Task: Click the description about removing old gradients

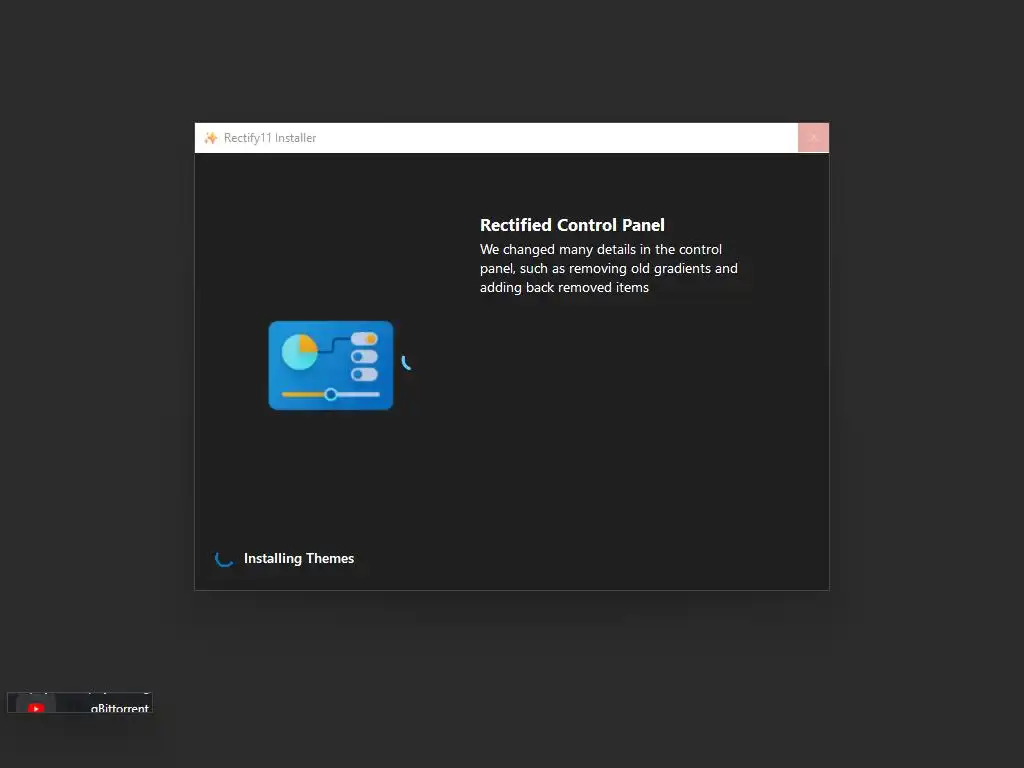Action: 609,268
